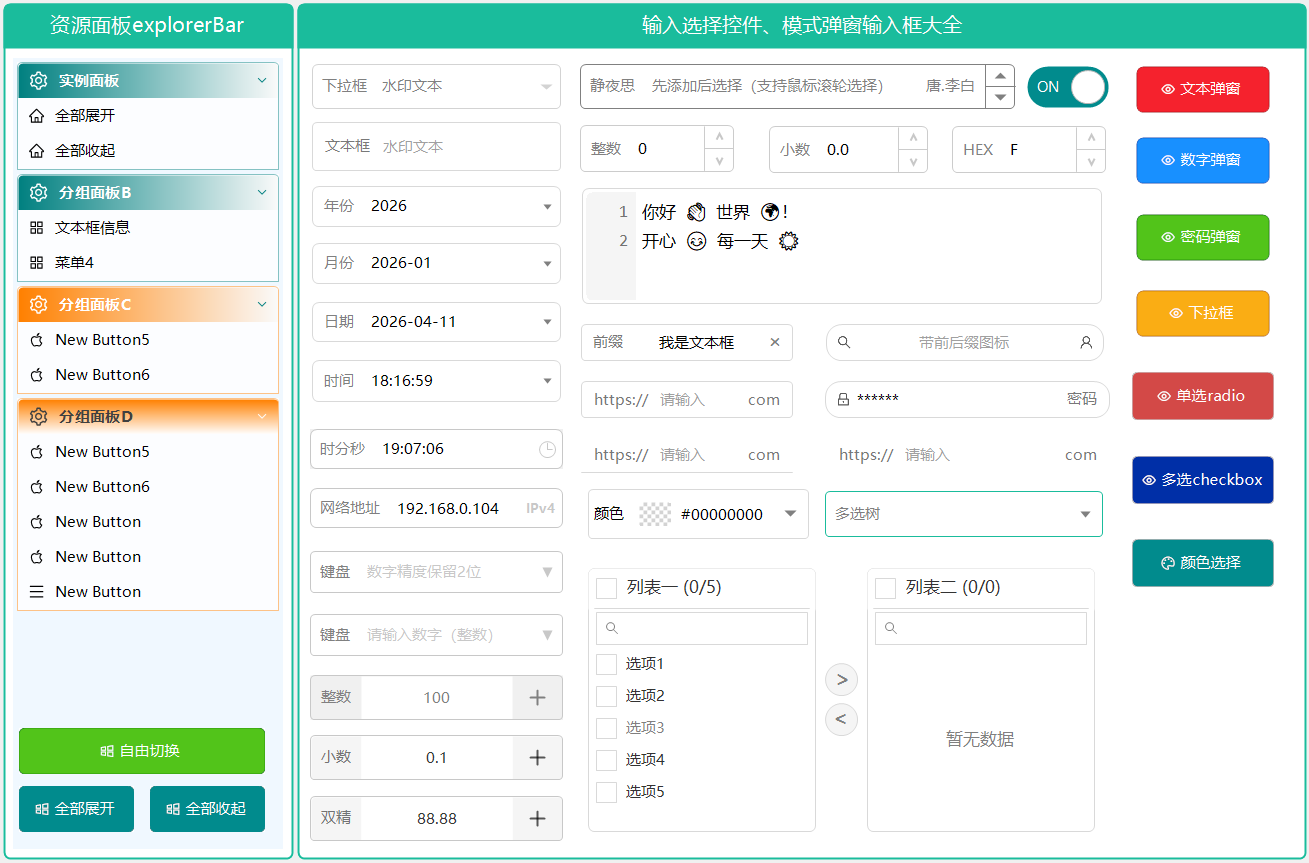1309x863 pixels.
Task: Check the 列表二 select-all checkbox
Action: pos(885,588)
